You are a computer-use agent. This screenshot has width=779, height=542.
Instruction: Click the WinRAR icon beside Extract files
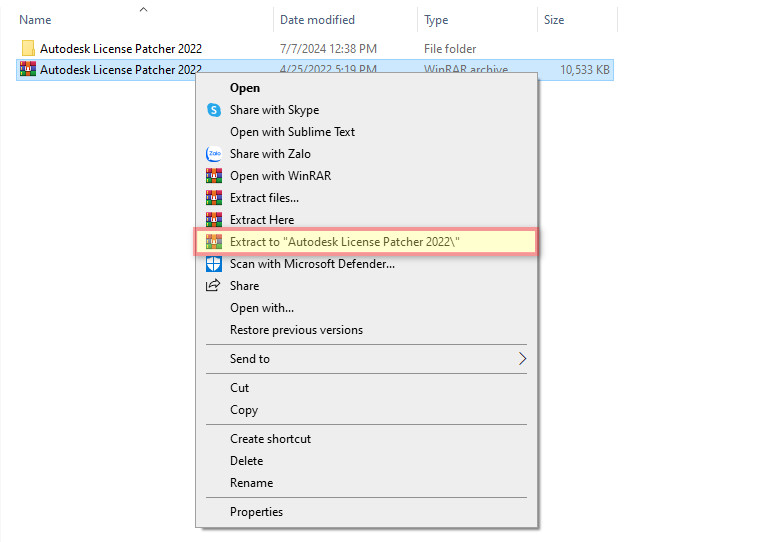(x=213, y=198)
